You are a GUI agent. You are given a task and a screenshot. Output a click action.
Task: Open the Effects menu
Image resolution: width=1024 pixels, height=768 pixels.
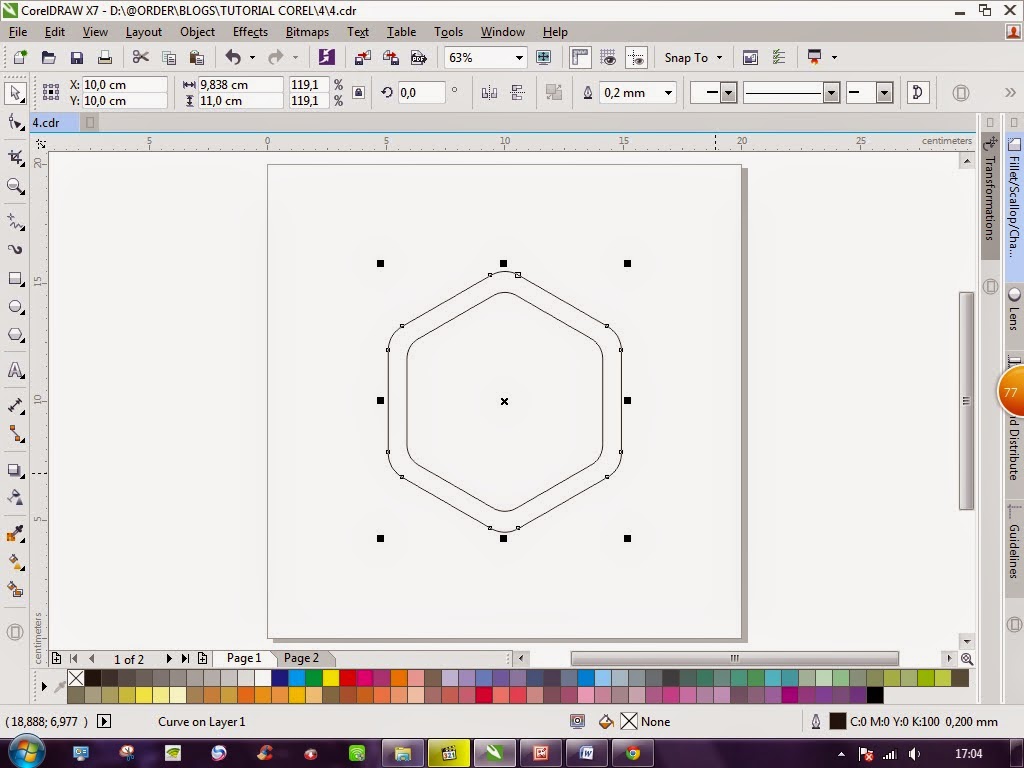tap(250, 32)
